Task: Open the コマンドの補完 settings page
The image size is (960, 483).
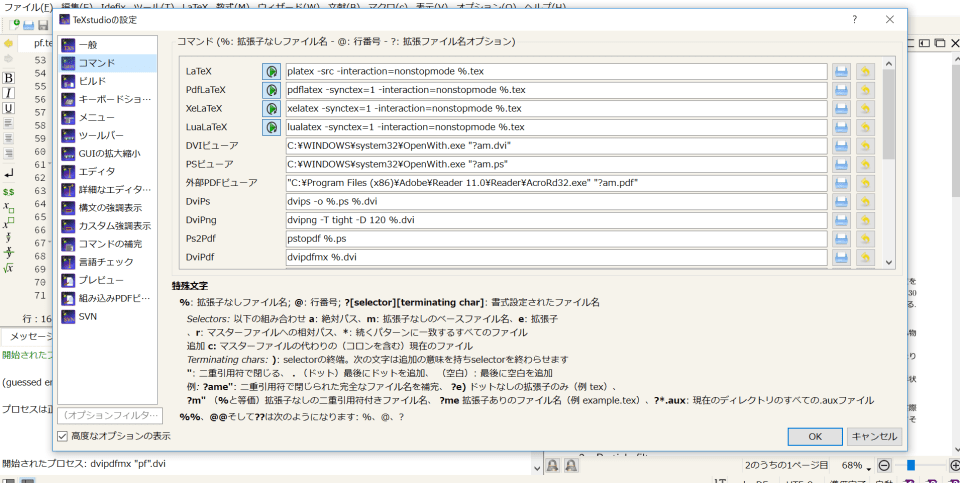Action: 108,244
